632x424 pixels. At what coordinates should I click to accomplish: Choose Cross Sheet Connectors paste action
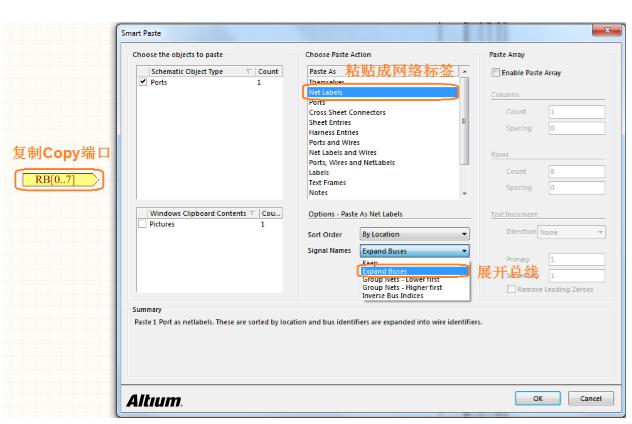pyautogui.click(x=347, y=111)
